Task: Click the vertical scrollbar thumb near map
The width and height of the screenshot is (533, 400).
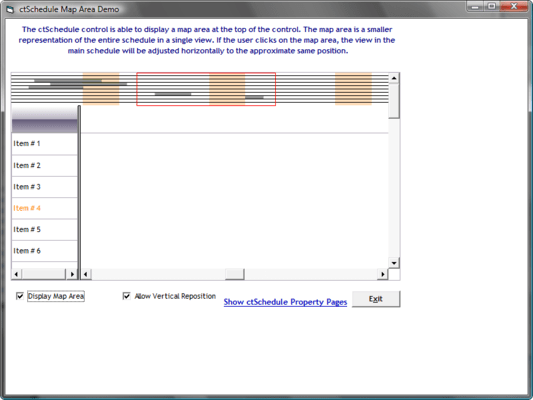Action: coord(394,101)
